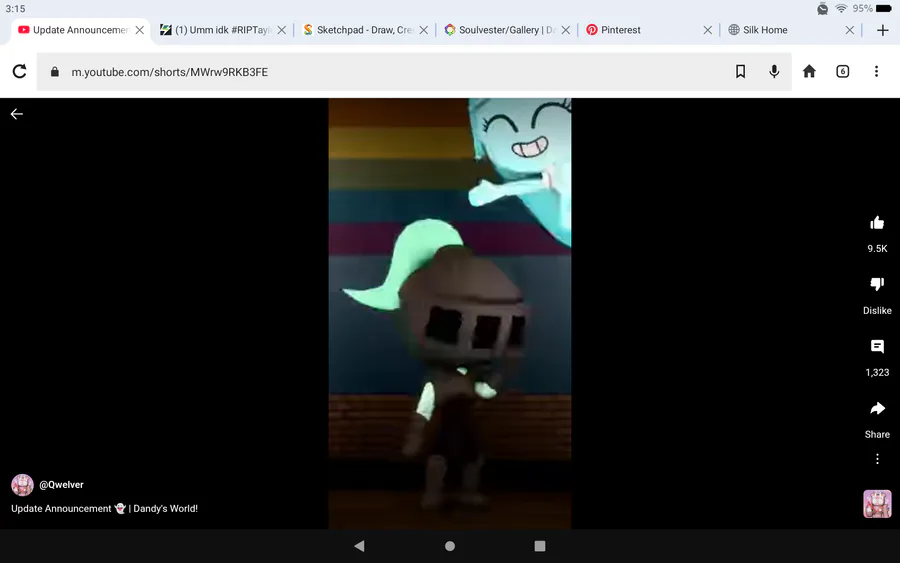This screenshot has width=900, height=563.
Task: Bookmark this page with the bookmark icon
Action: click(x=740, y=71)
